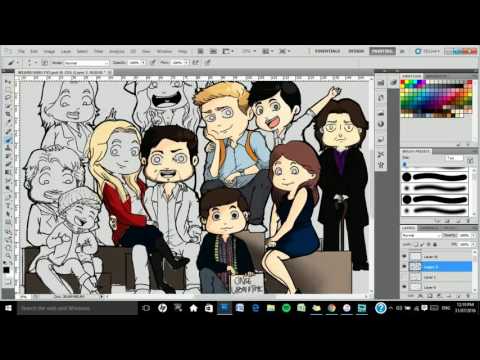This screenshot has width=480, height=360.
Task: Enable airbrush mode in options bar
Action: [195, 62]
